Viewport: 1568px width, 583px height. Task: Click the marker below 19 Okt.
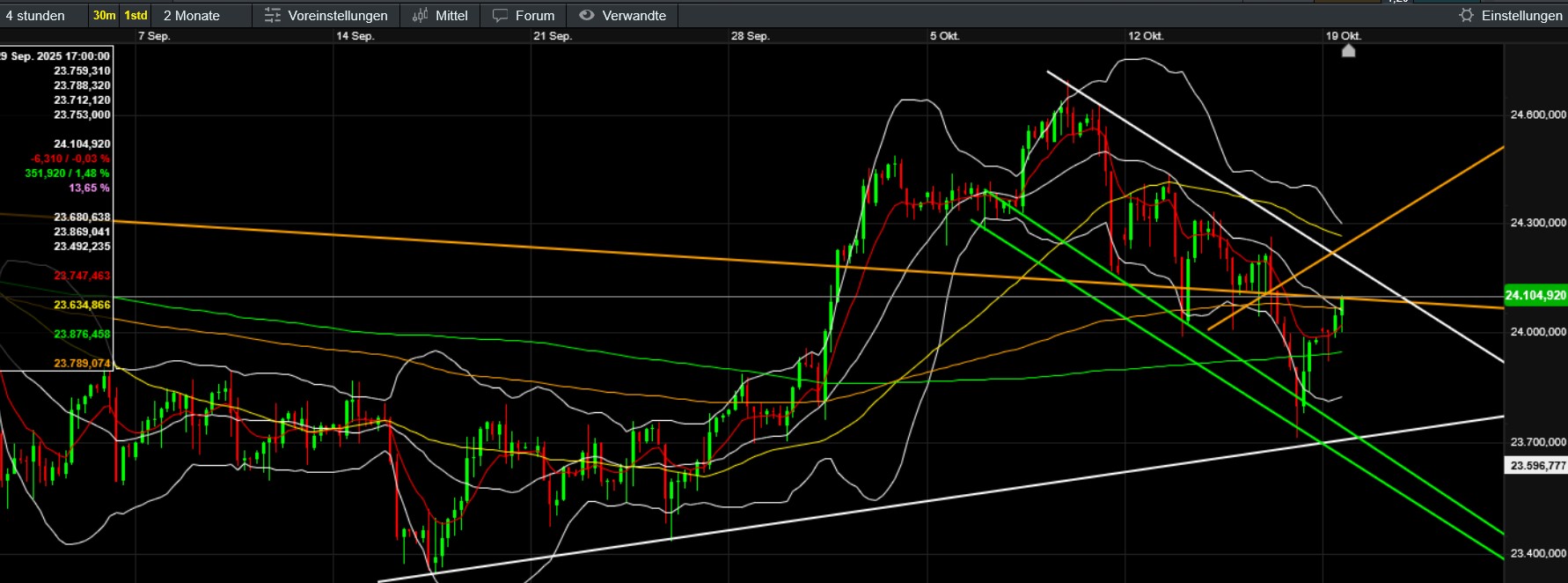[1348, 51]
